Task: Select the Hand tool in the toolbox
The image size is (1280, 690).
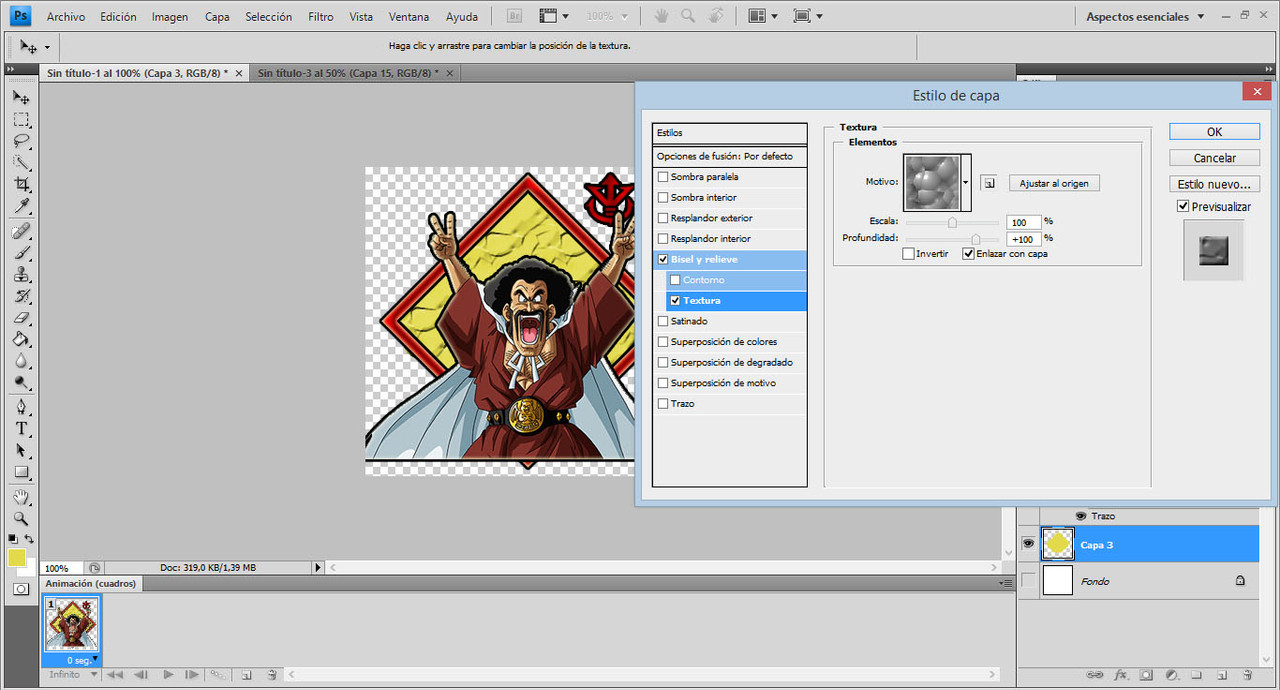Action: click(21, 497)
